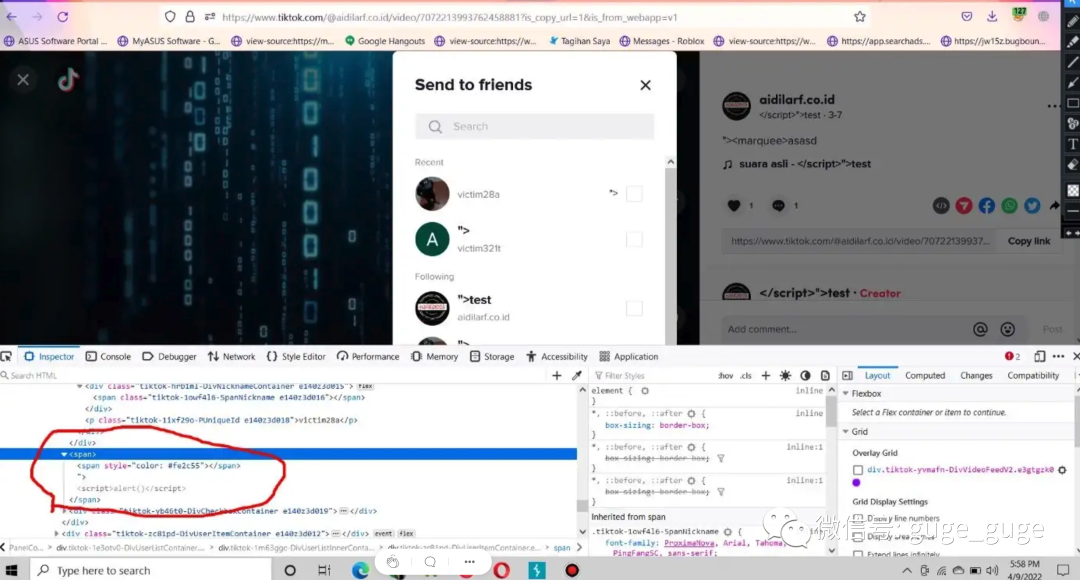
Task: Create a new node with the plus icon
Action: pos(557,375)
